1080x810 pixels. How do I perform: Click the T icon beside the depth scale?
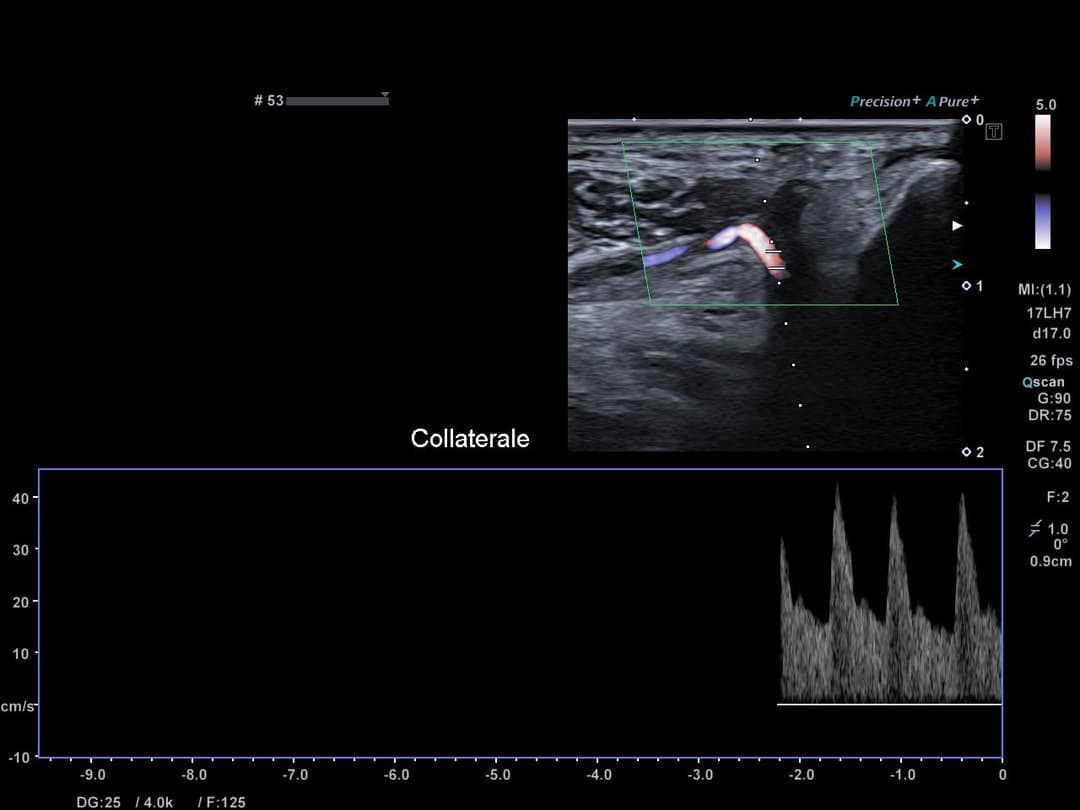[994, 132]
